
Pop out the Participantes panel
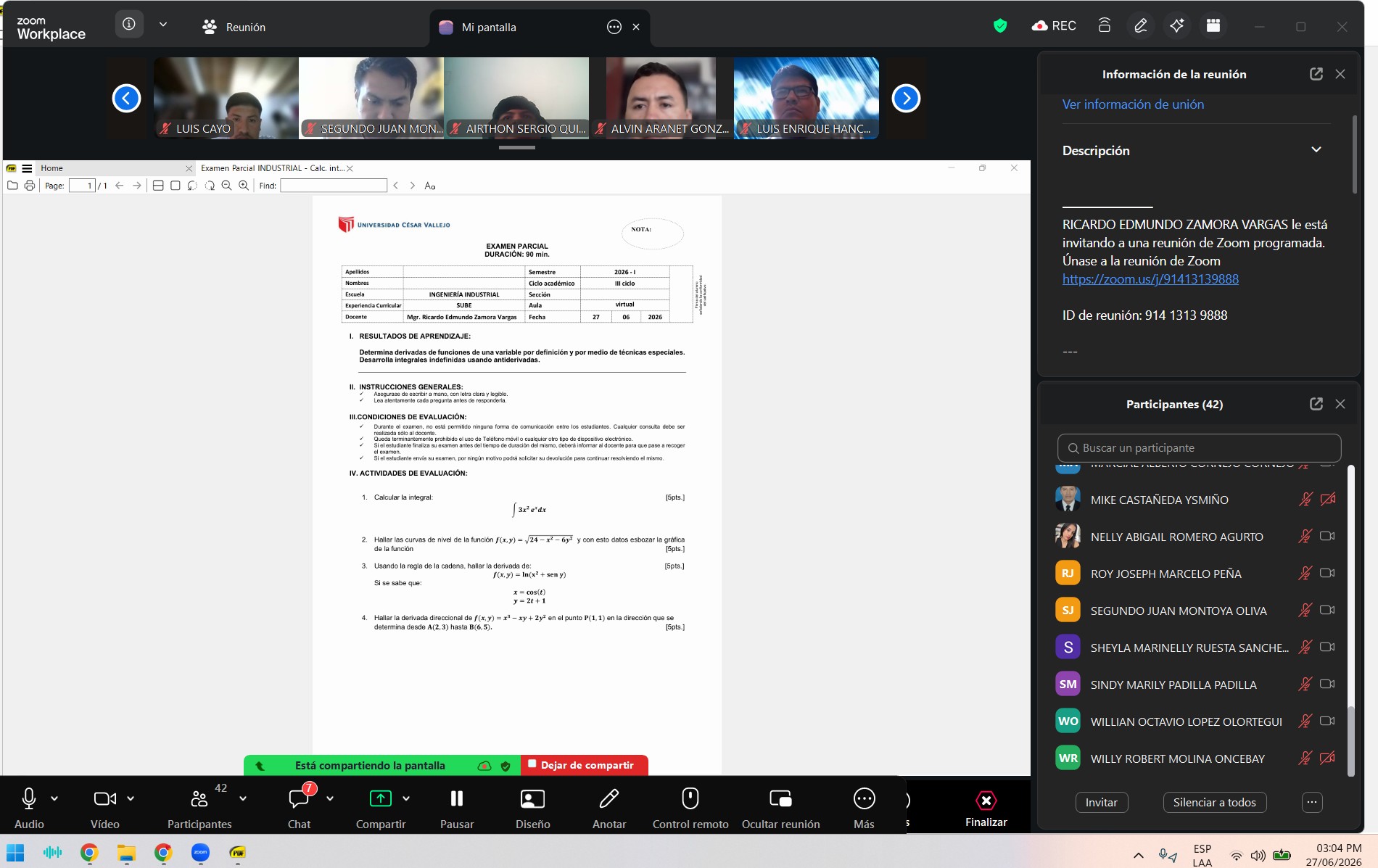click(x=1316, y=404)
